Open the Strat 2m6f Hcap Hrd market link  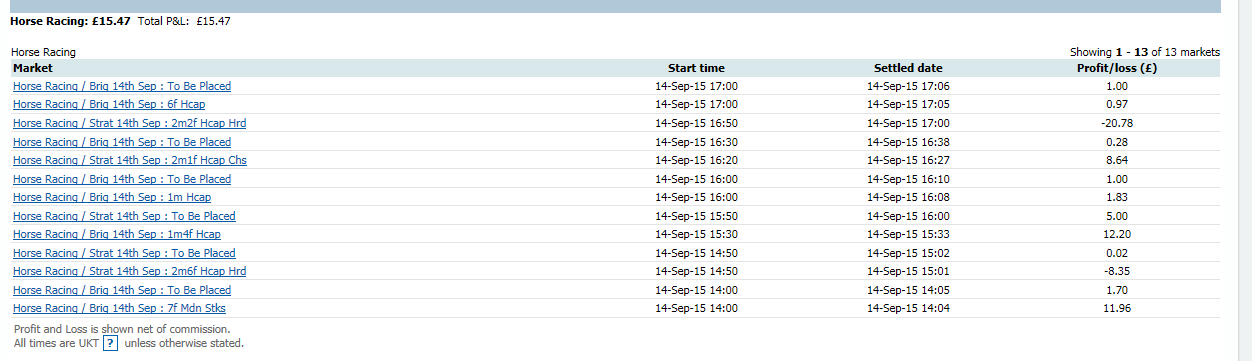(130, 271)
